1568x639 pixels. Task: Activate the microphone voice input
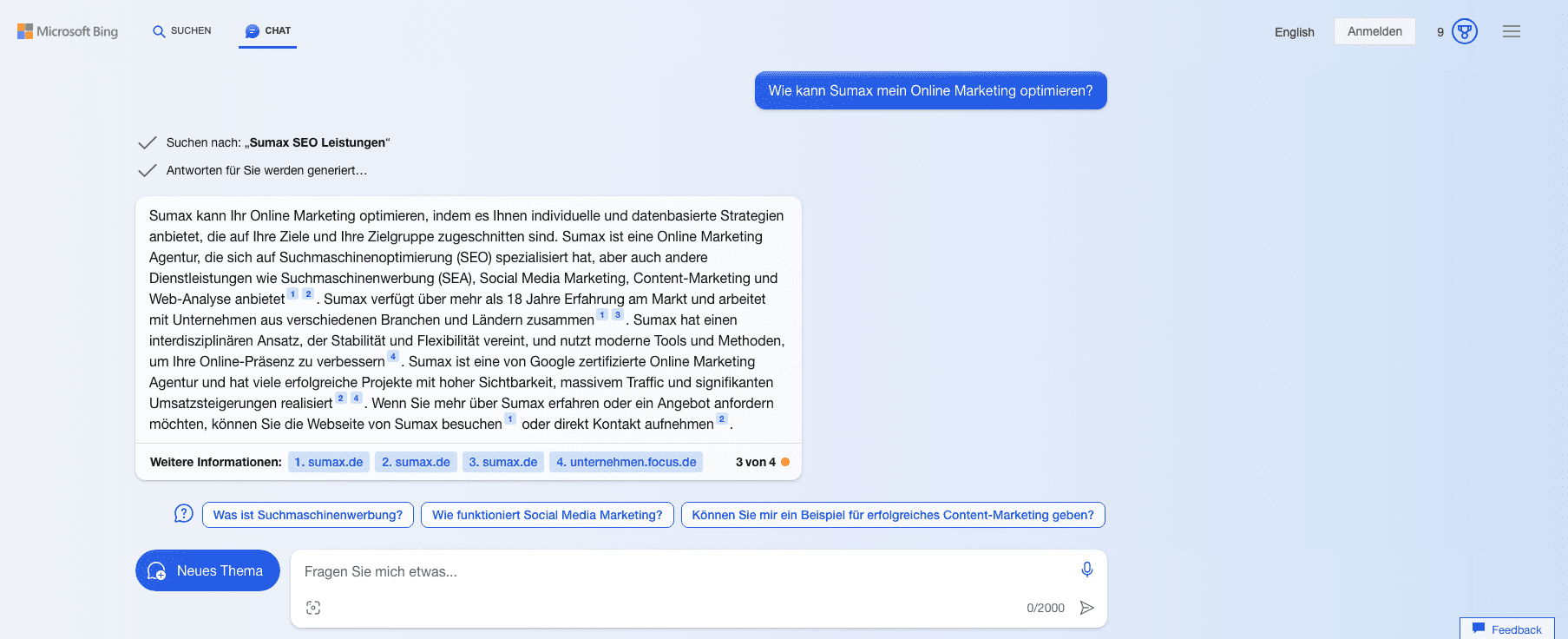1087,570
